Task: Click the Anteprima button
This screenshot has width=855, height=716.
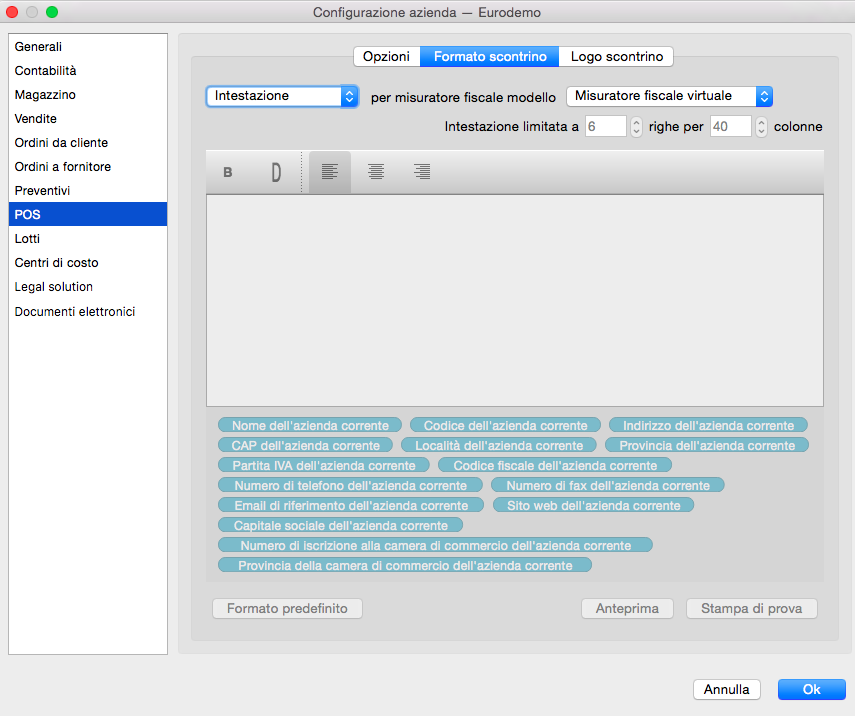Action: pos(627,608)
